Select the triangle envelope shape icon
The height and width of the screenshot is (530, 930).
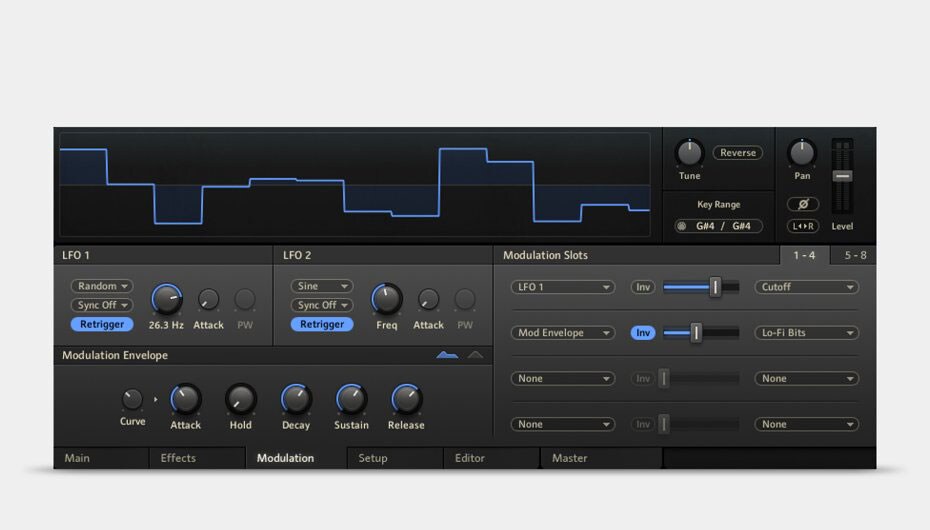point(475,355)
